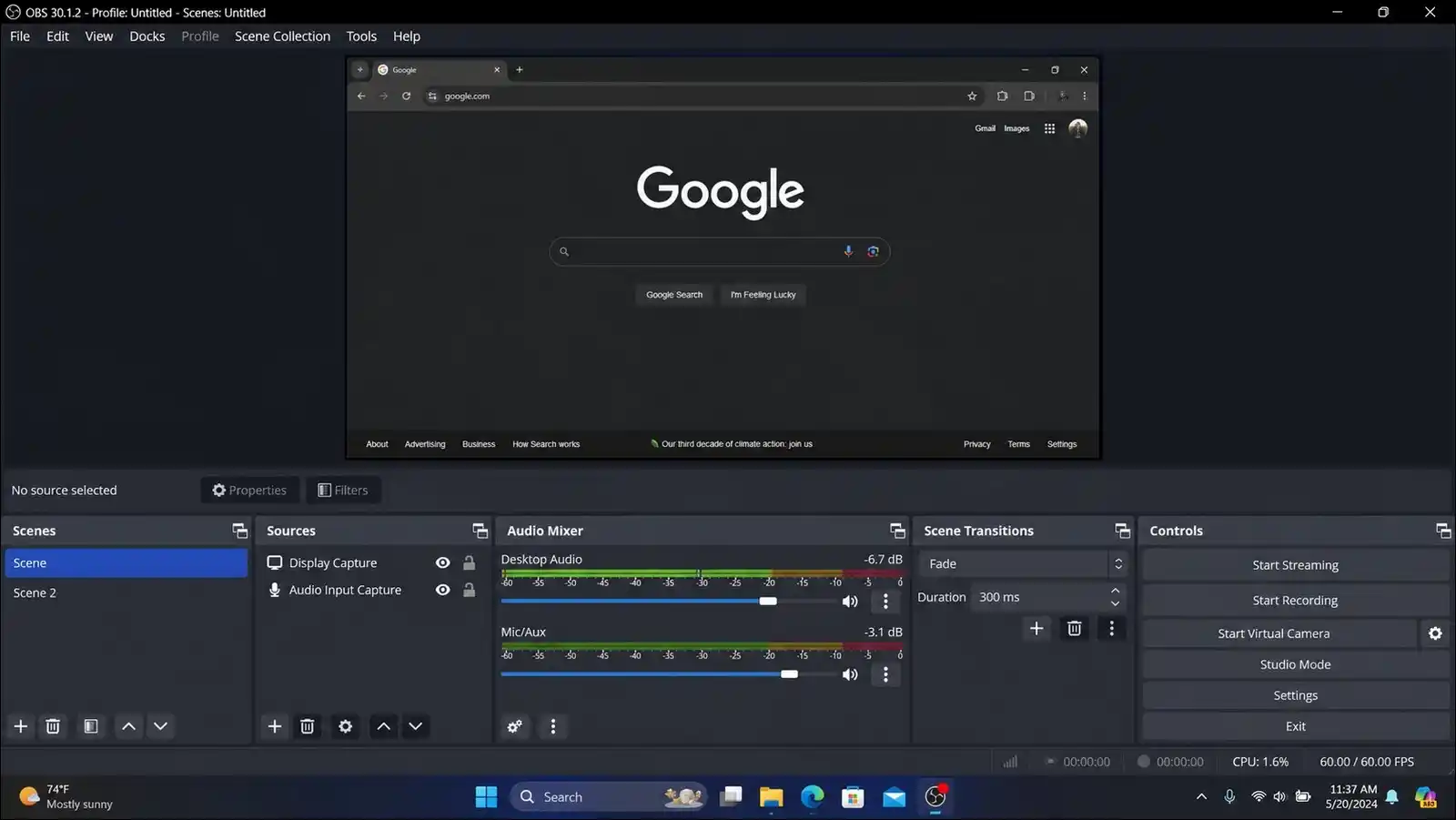This screenshot has height=820, width=1456.
Task: Click OBS Studio icon in taskbar
Action: [935, 797]
